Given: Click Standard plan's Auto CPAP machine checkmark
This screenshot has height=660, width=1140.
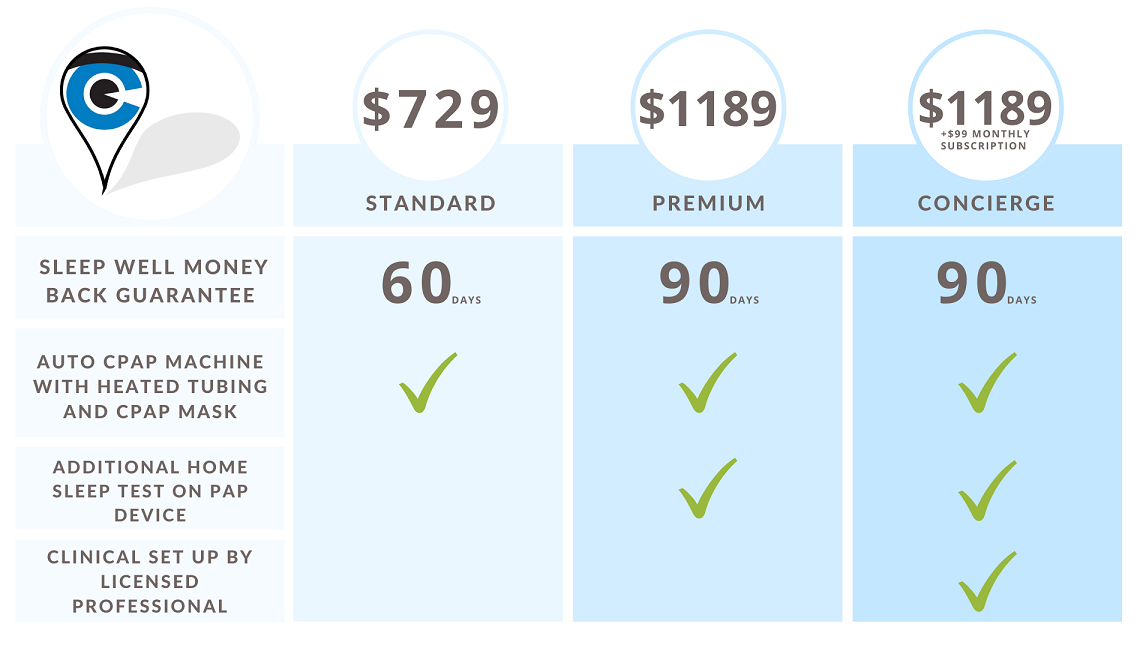Looking at the screenshot, I should pyautogui.click(x=428, y=383).
